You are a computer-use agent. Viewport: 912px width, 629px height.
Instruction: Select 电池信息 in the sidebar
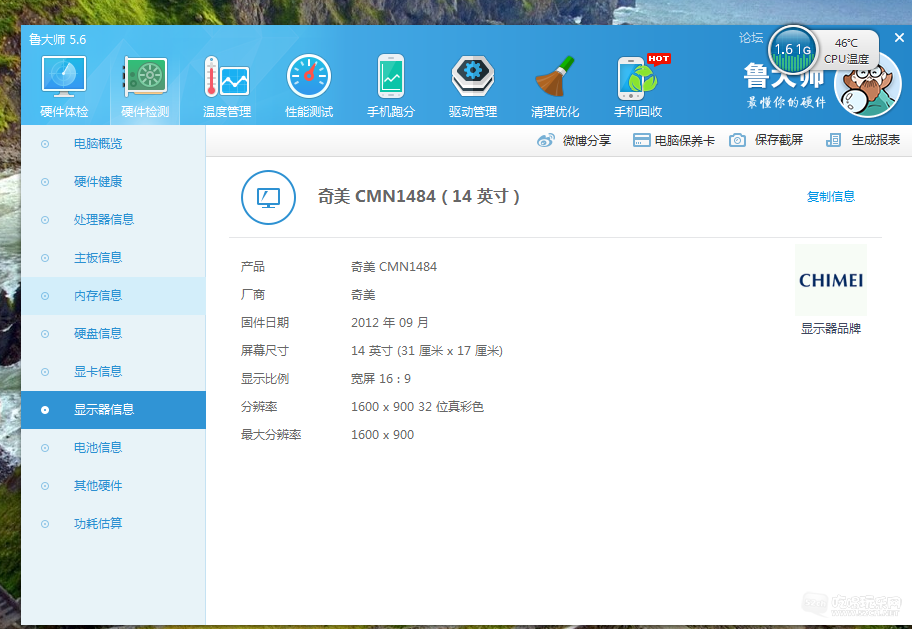[x=113, y=447]
